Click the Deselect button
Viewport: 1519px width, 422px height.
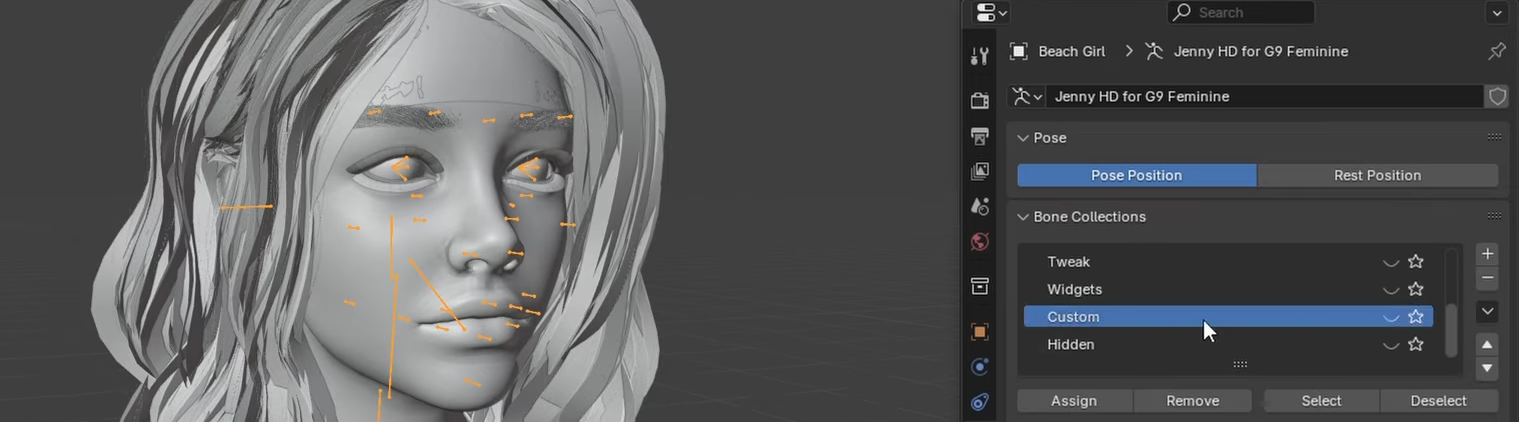click(1438, 401)
